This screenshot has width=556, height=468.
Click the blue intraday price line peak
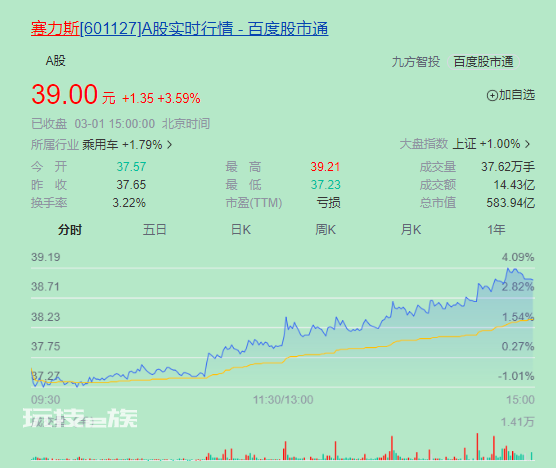point(508,269)
